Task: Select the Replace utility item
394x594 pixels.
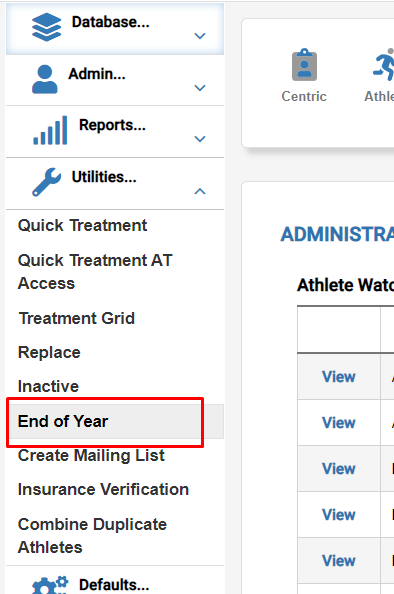Action: pyautogui.click(x=49, y=352)
